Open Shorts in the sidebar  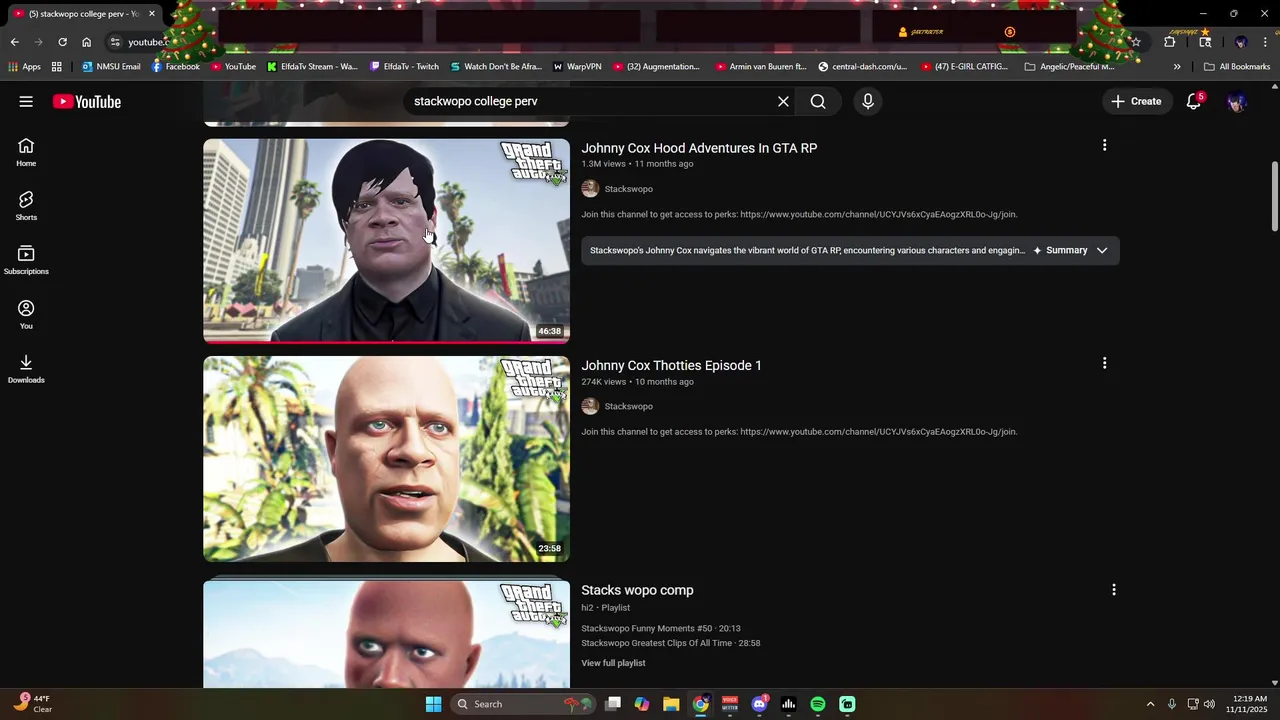[x=26, y=206]
